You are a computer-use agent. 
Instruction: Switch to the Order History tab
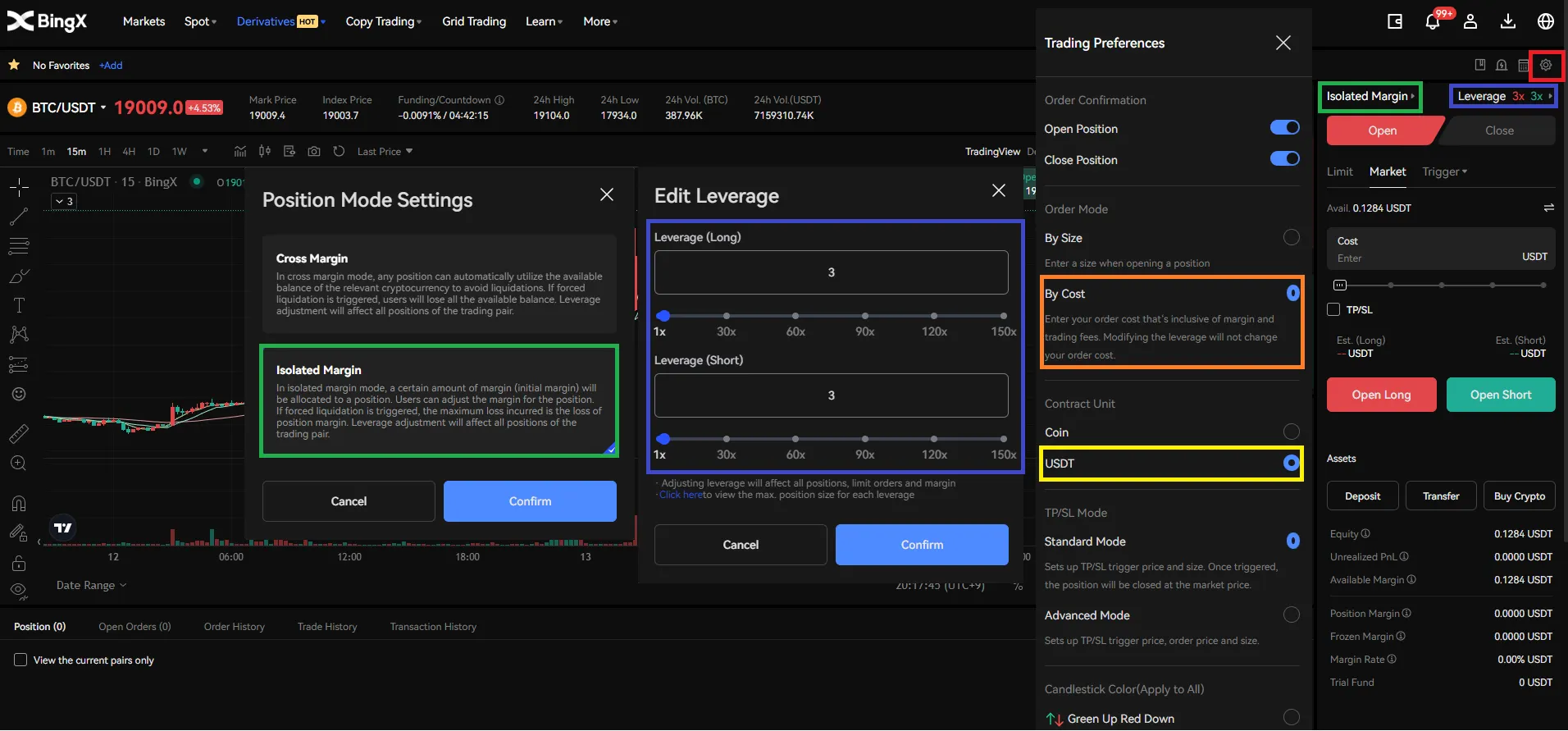pos(235,627)
